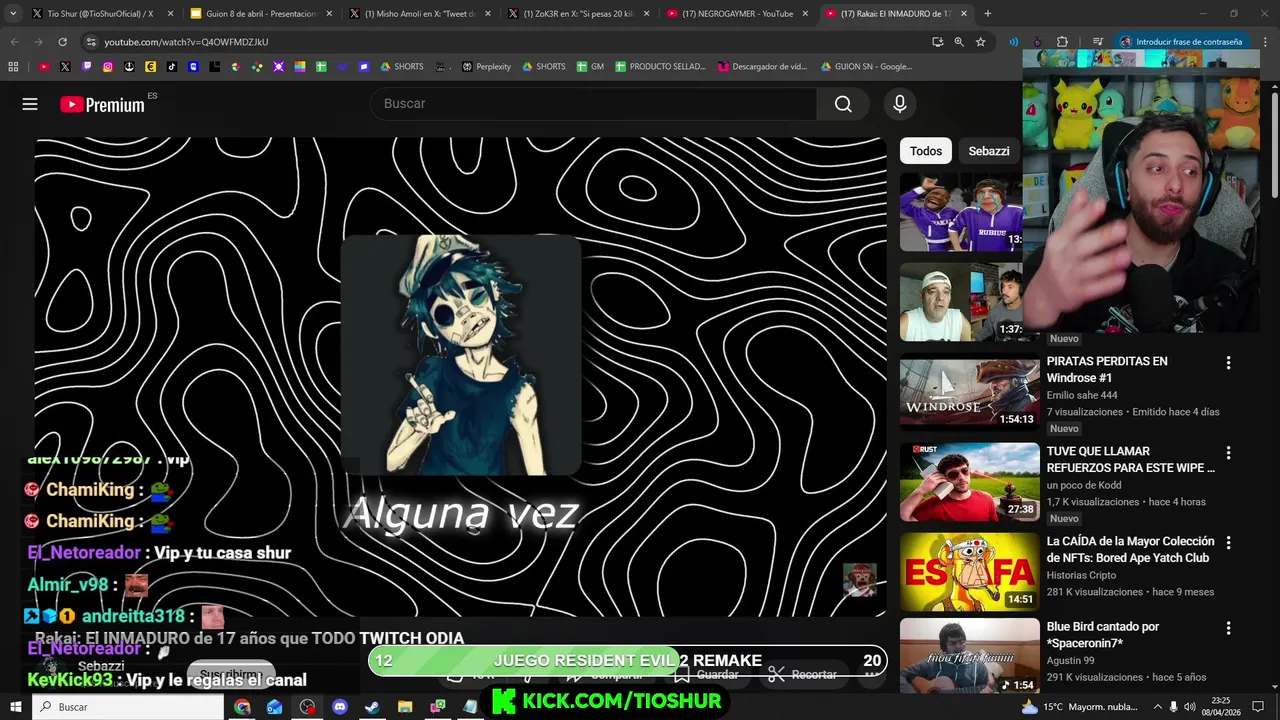
Task: Open the Instagram bookmark icon
Action: pyautogui.click(x=108, y=67)
